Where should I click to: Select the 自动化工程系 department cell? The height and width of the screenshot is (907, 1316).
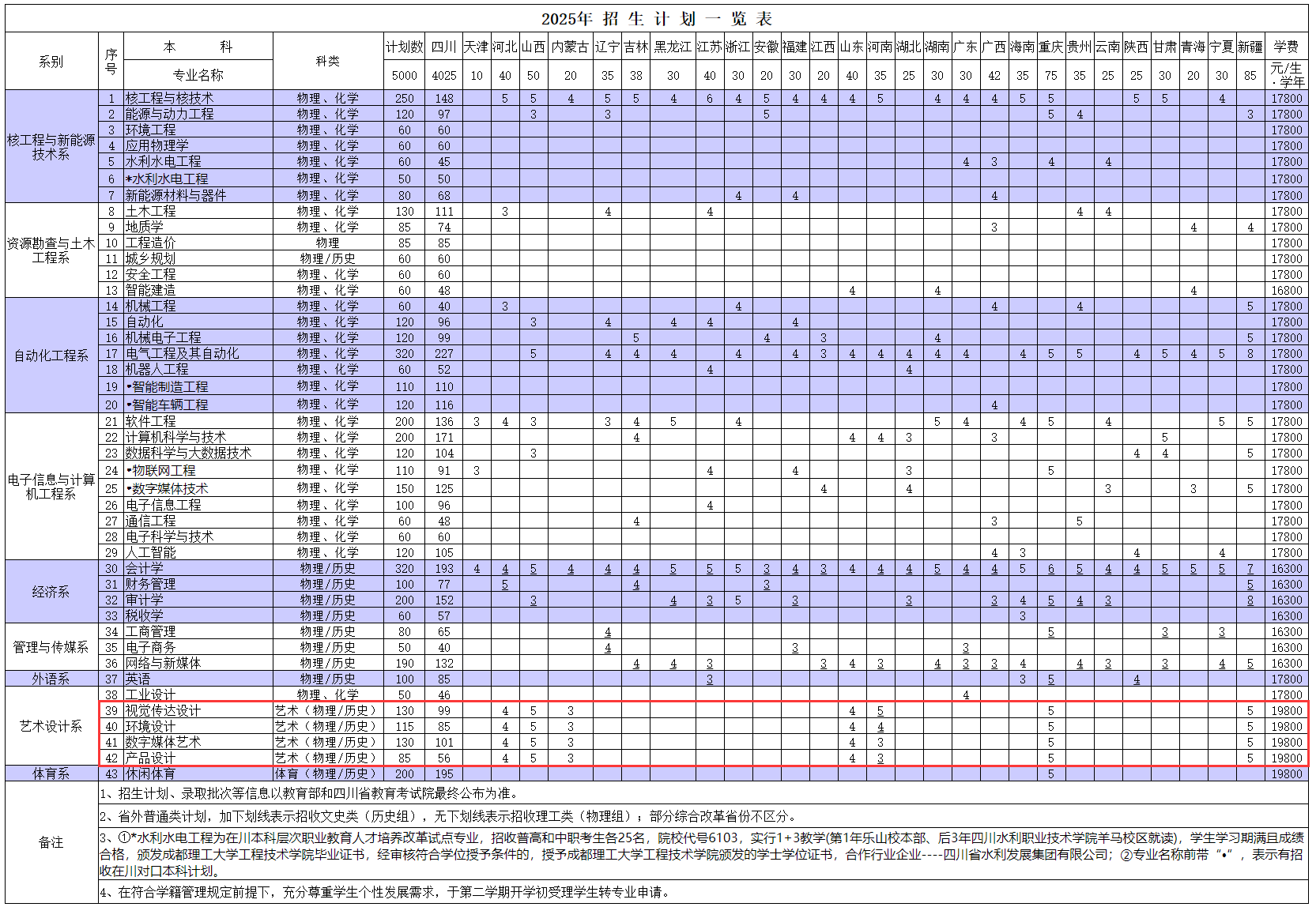click(51, 356)
